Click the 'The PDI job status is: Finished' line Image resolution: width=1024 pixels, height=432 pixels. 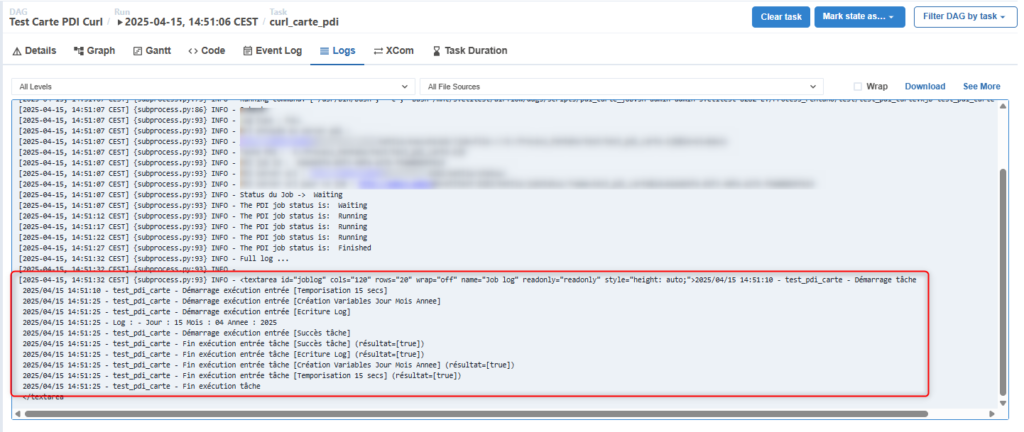point(195,248)
